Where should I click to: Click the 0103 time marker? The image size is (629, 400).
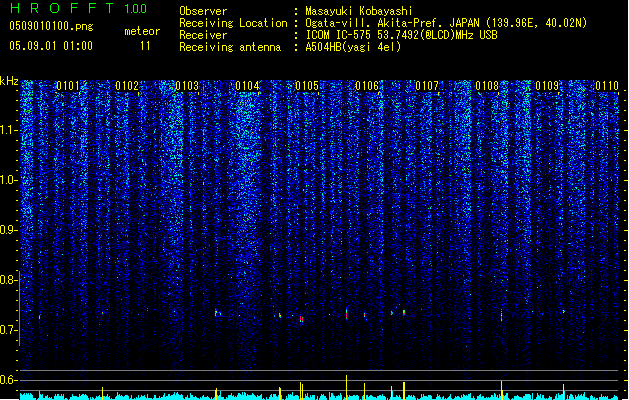pyautogui.click(x=187, y=86)
